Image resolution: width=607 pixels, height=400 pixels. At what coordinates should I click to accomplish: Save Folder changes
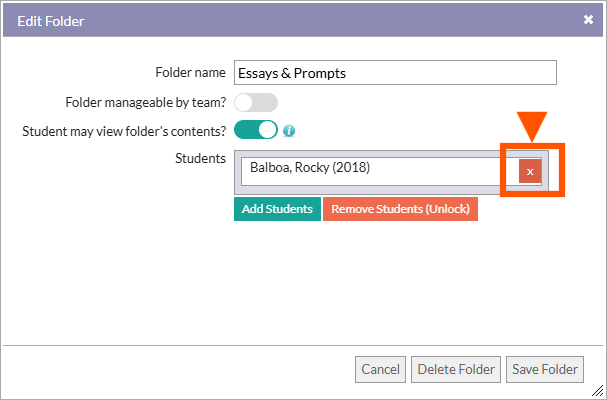[x=545, y=369]
